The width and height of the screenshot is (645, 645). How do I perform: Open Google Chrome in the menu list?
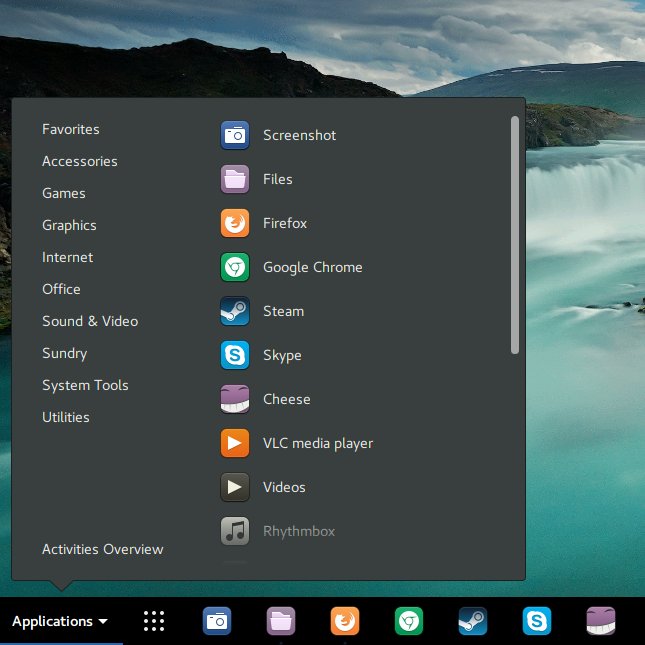[x=311, y=267]
